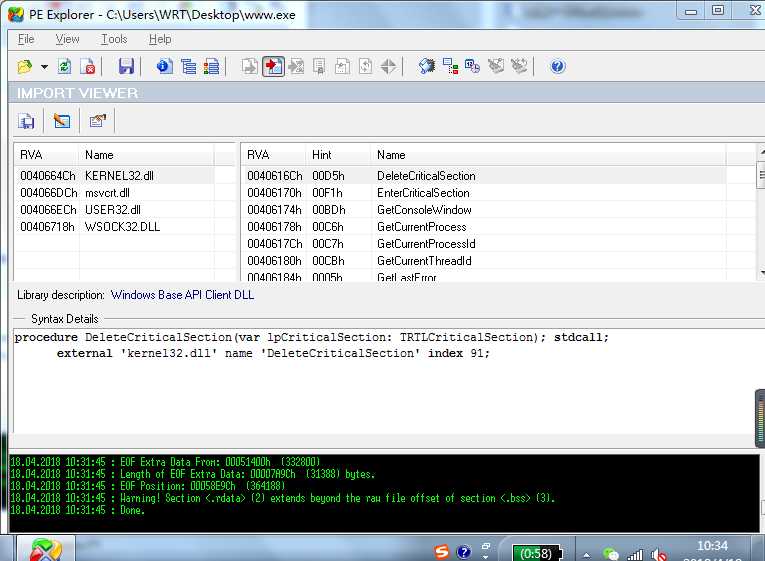Image resolution: width=765 pixels, height=561 pixels.
Task: Click the pencil-over-window icon in Import Viewer
Action: pos(62,120)
